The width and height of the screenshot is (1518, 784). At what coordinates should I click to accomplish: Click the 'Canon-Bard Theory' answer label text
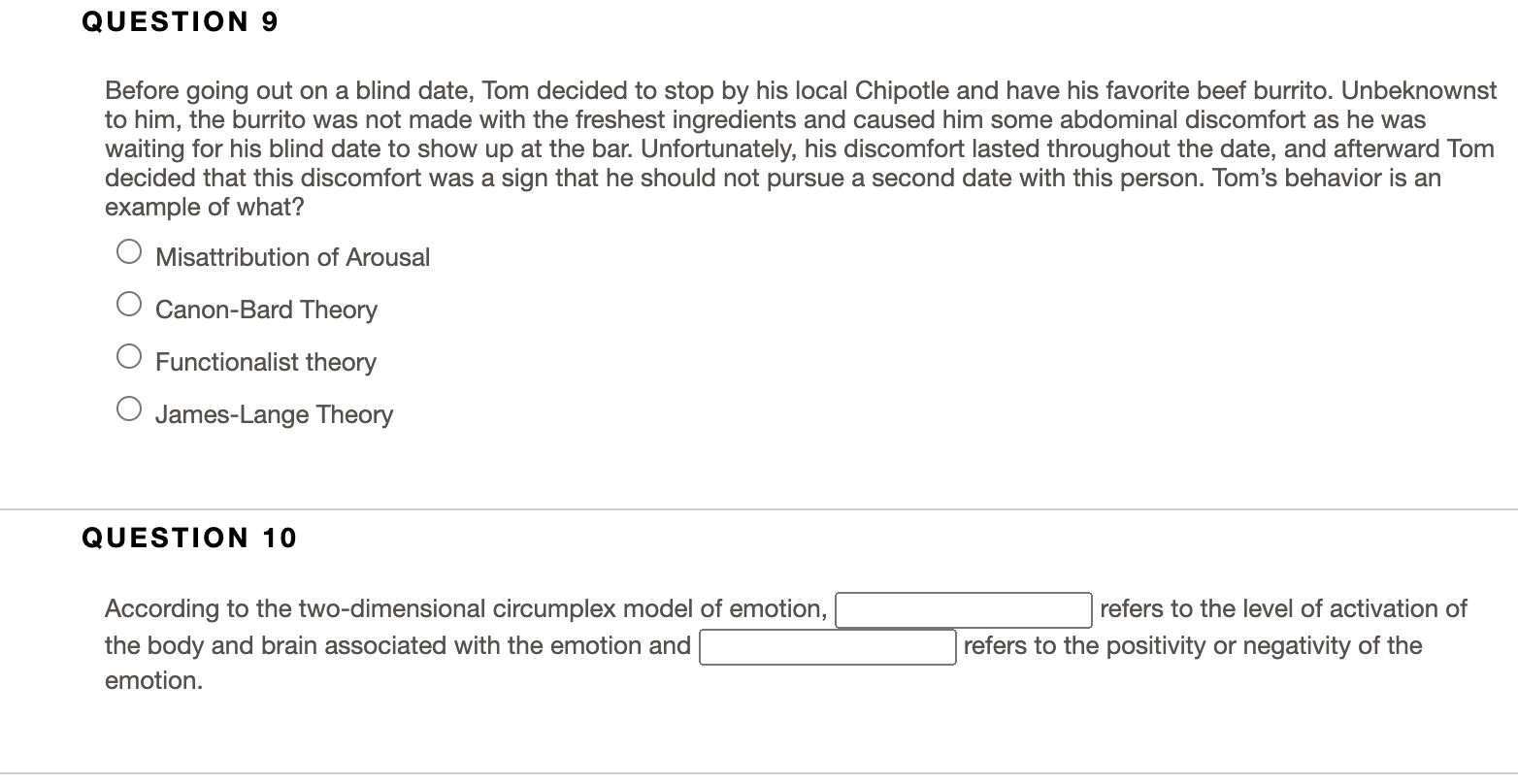266,310
